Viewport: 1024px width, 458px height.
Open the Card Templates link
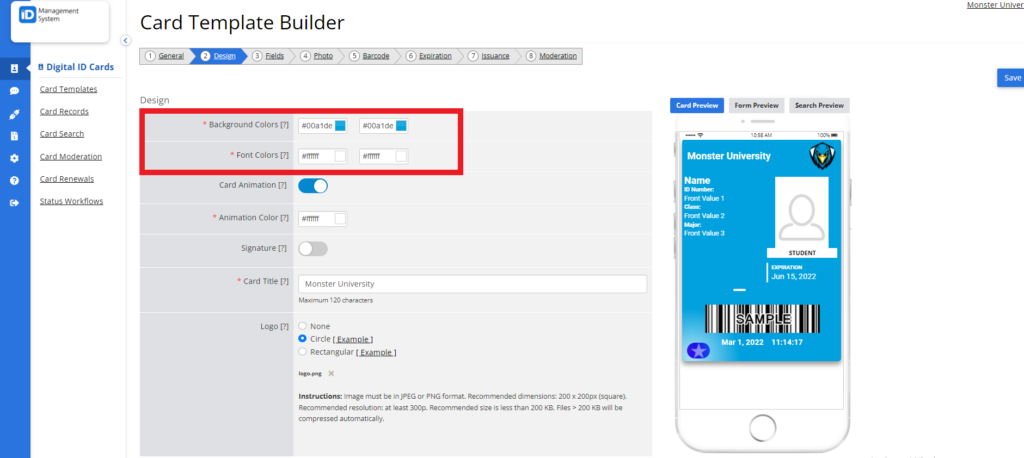(69, 89)
